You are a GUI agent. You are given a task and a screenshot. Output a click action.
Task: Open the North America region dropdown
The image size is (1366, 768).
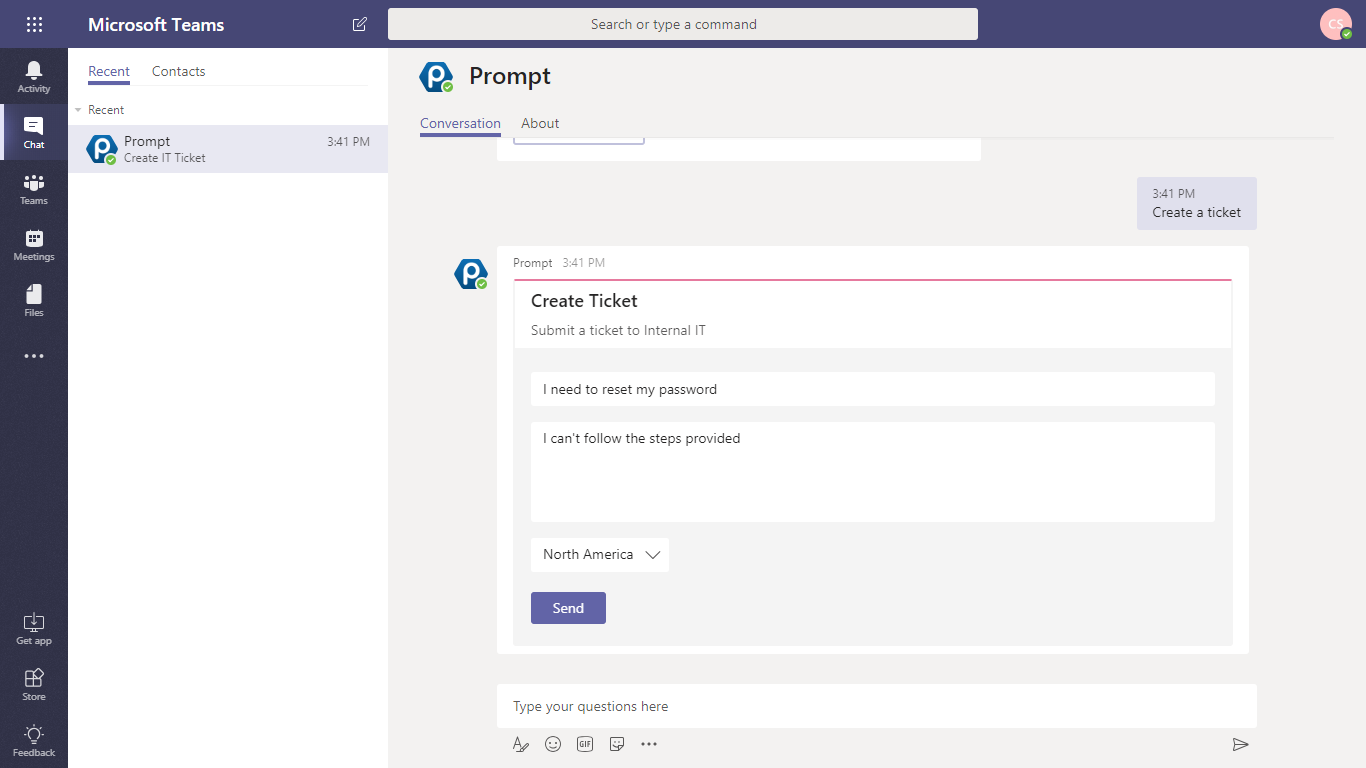[600, 555]
